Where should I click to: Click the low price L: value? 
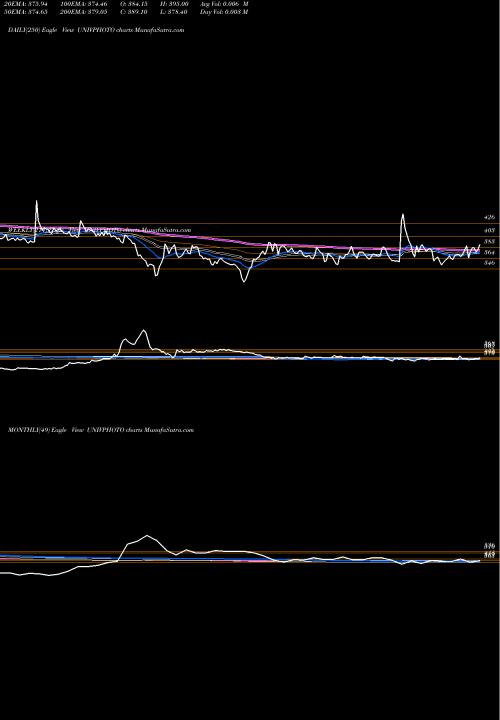(174, 12)
